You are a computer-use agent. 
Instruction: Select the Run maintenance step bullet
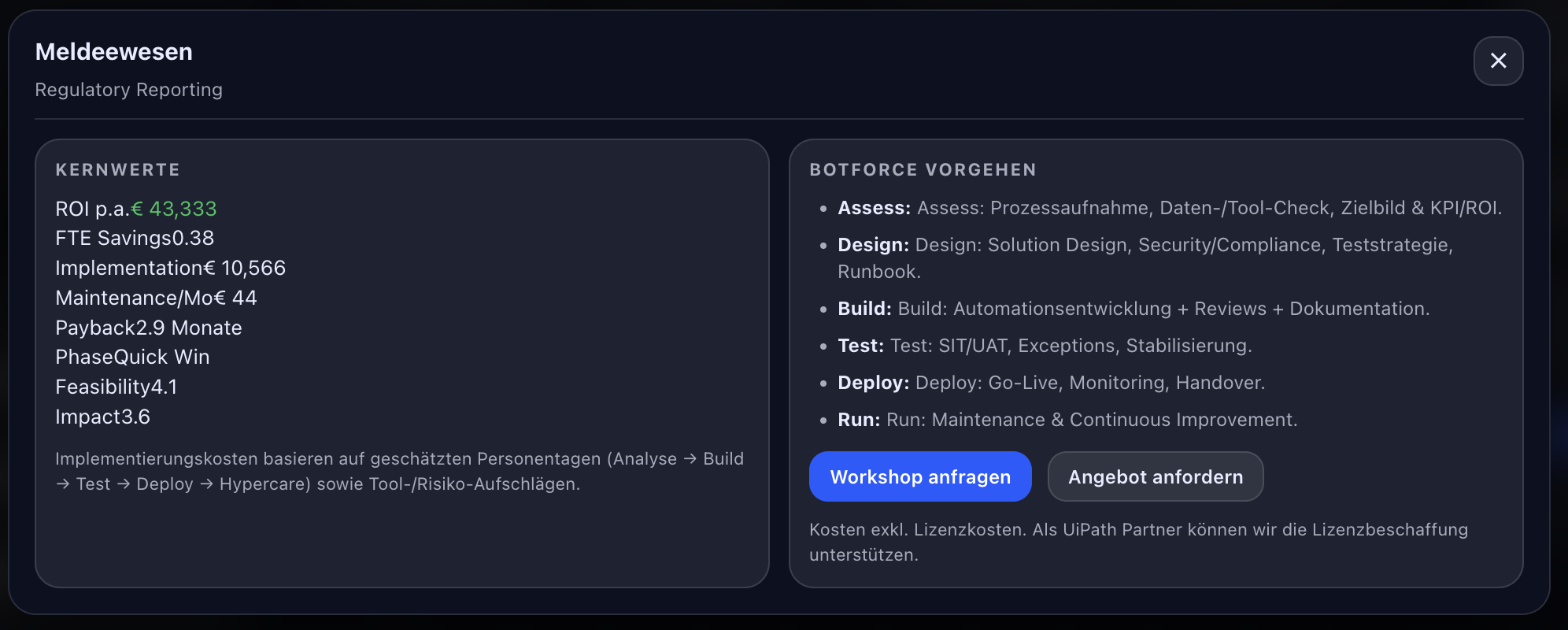point(1067,420)
